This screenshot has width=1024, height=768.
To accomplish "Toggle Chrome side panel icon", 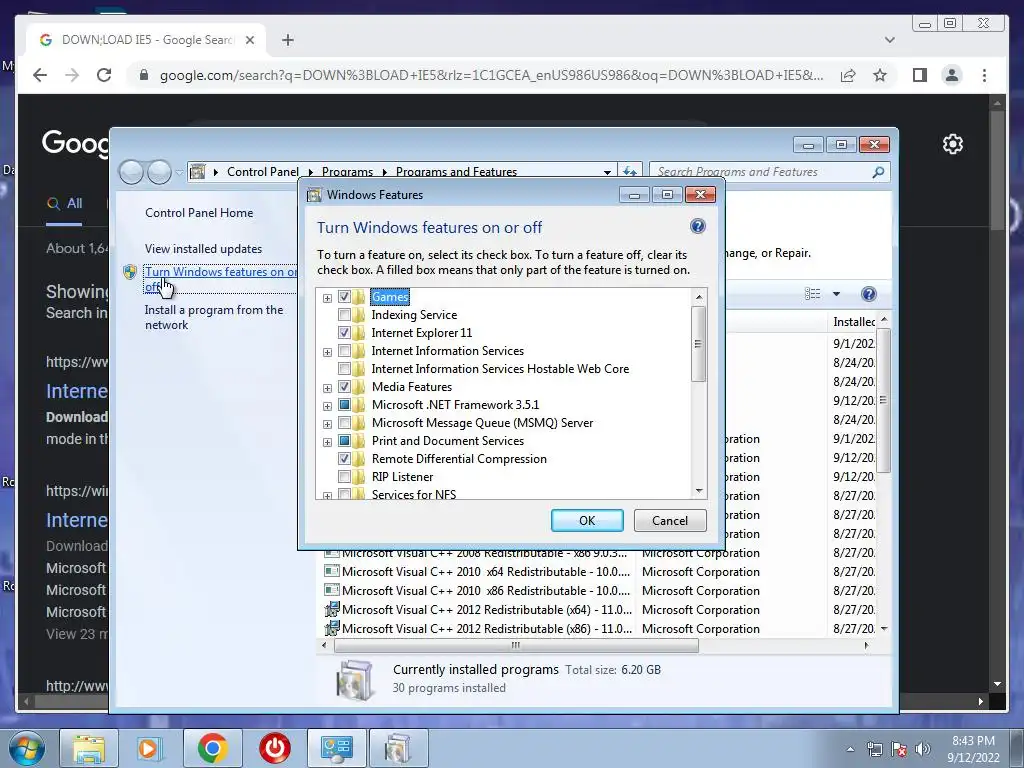I will tap(920, 75).
